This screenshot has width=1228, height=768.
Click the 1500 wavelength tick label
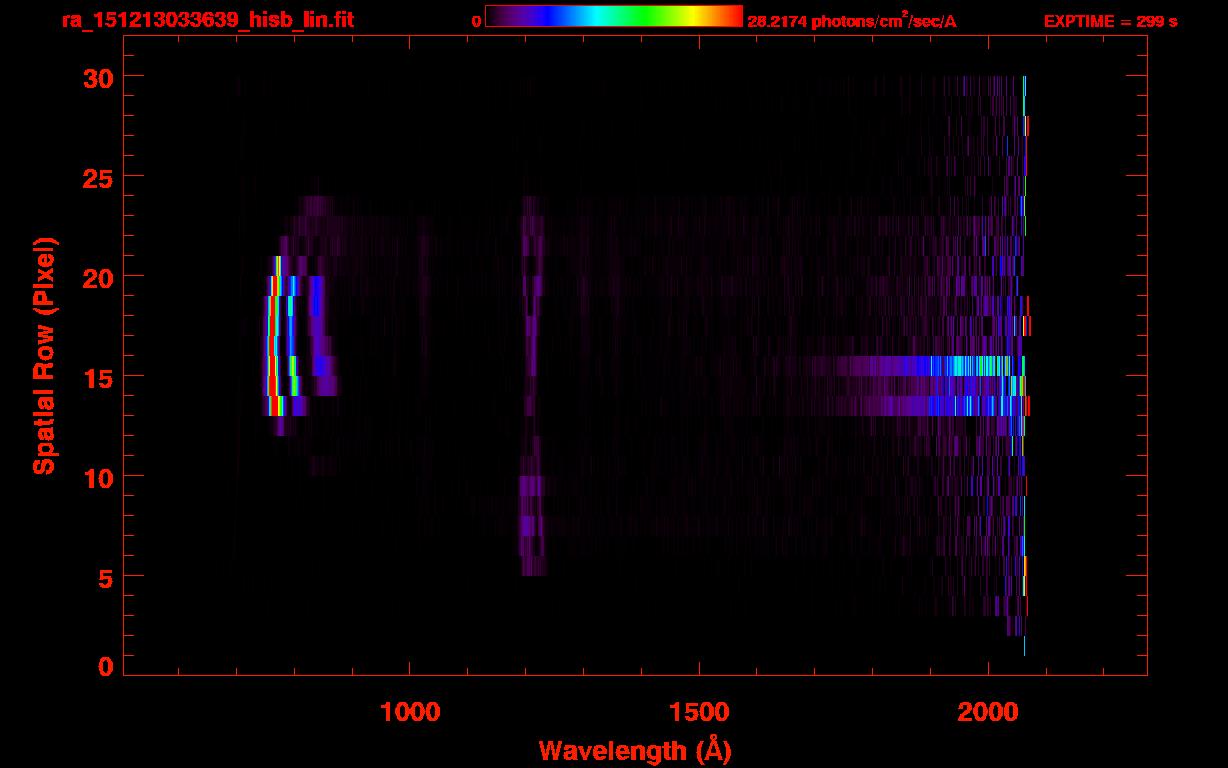pos(699,712)
